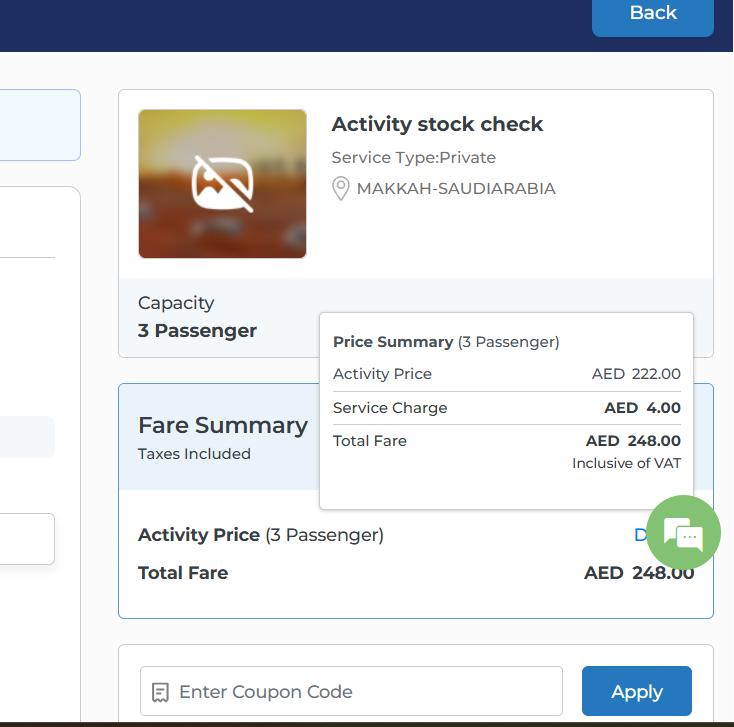Click the partially hidden Details link
This screenshot has height=727, width=734.
pyautogui.click(x=641, y=535)
